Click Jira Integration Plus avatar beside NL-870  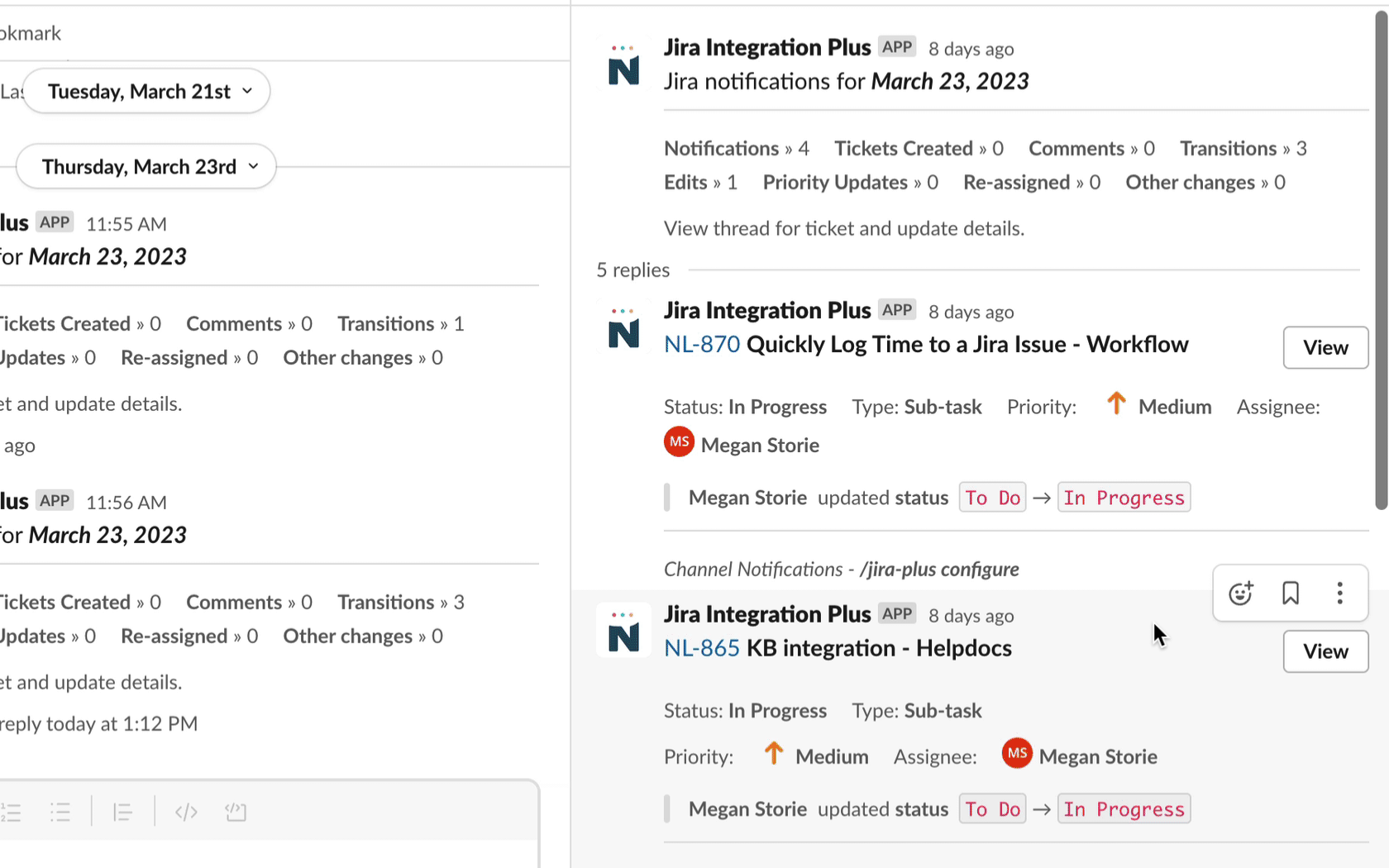click(x=623, y=328)
